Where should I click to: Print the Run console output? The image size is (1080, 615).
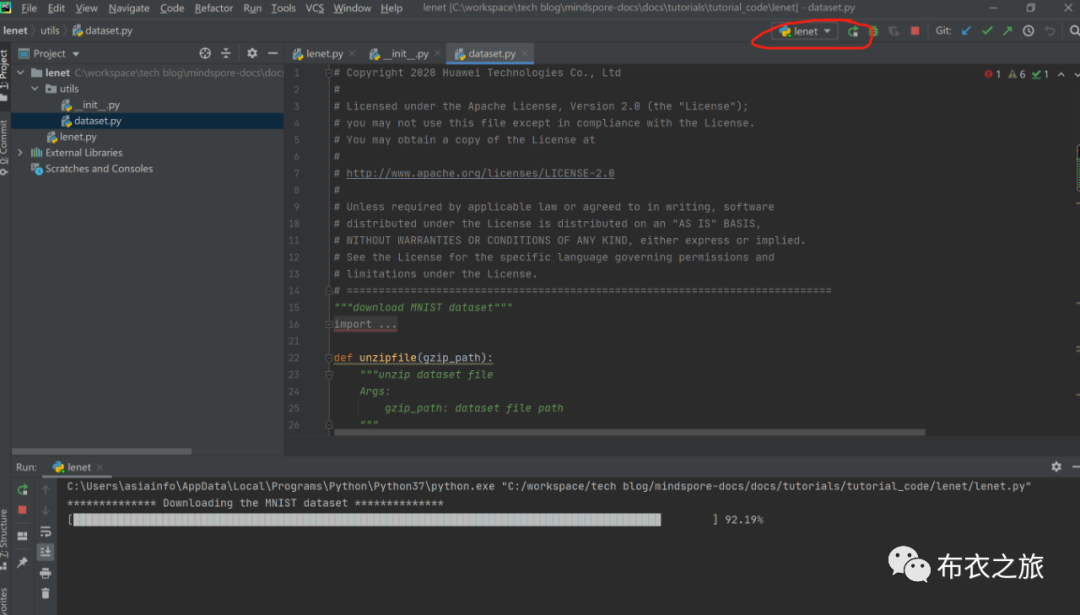pyautogui.click(x=45, y=573)
